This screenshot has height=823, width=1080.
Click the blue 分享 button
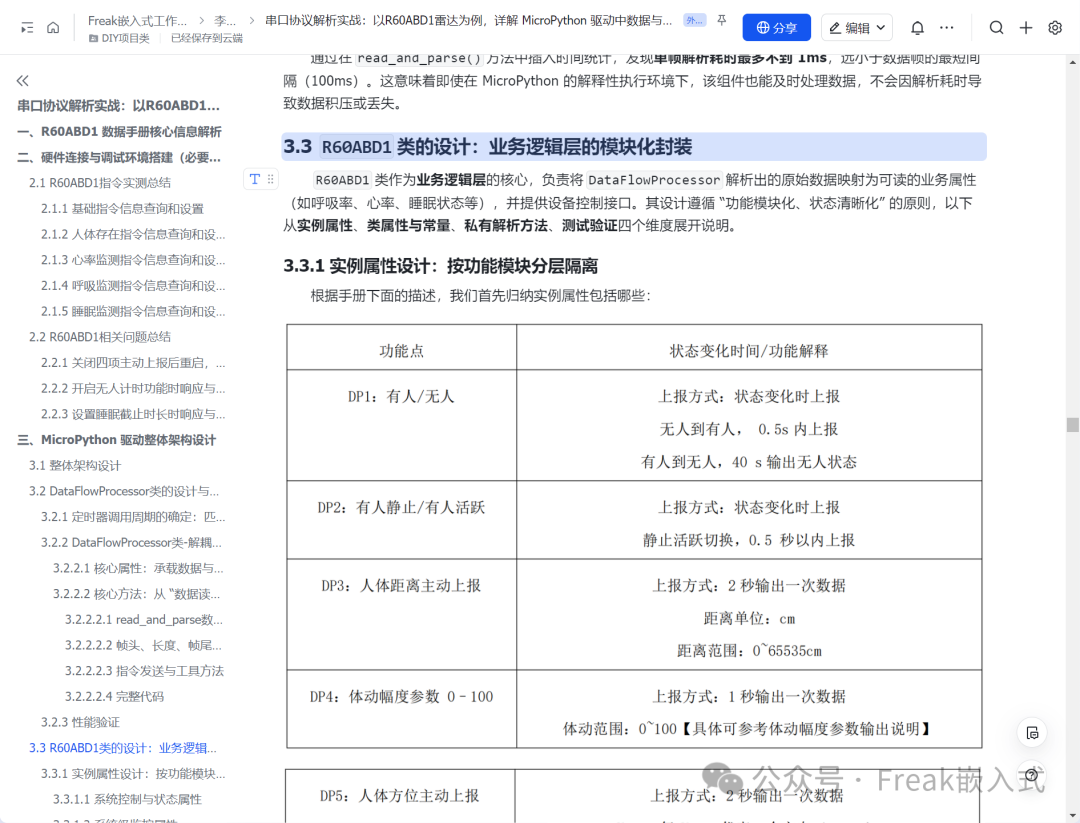[776, 28]
